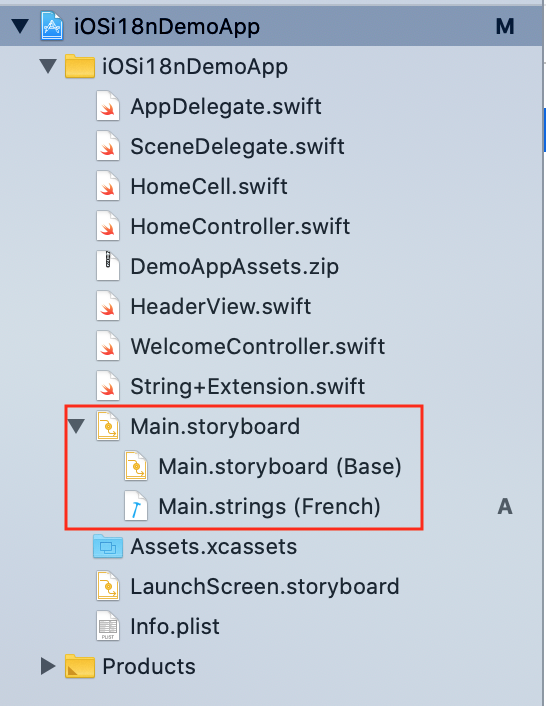The image size is (546, 706).
Task: Click the Main.strings (French) file icon
Action: coord(136,506)
